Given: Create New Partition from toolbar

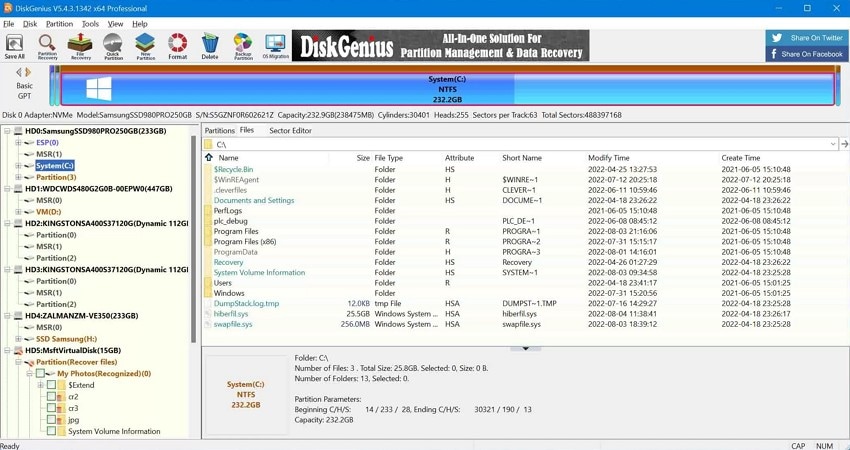Looking at the screenshot, I should click(145, 47).
